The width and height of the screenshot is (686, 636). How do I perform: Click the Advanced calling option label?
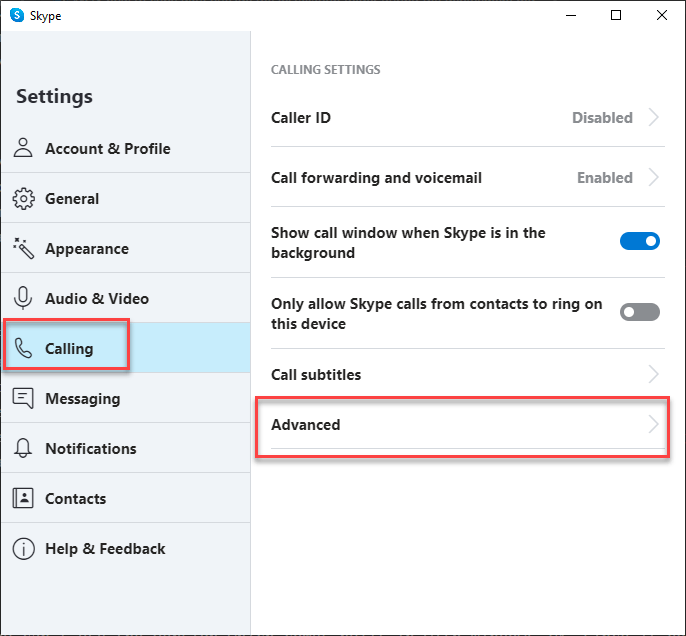306,425
